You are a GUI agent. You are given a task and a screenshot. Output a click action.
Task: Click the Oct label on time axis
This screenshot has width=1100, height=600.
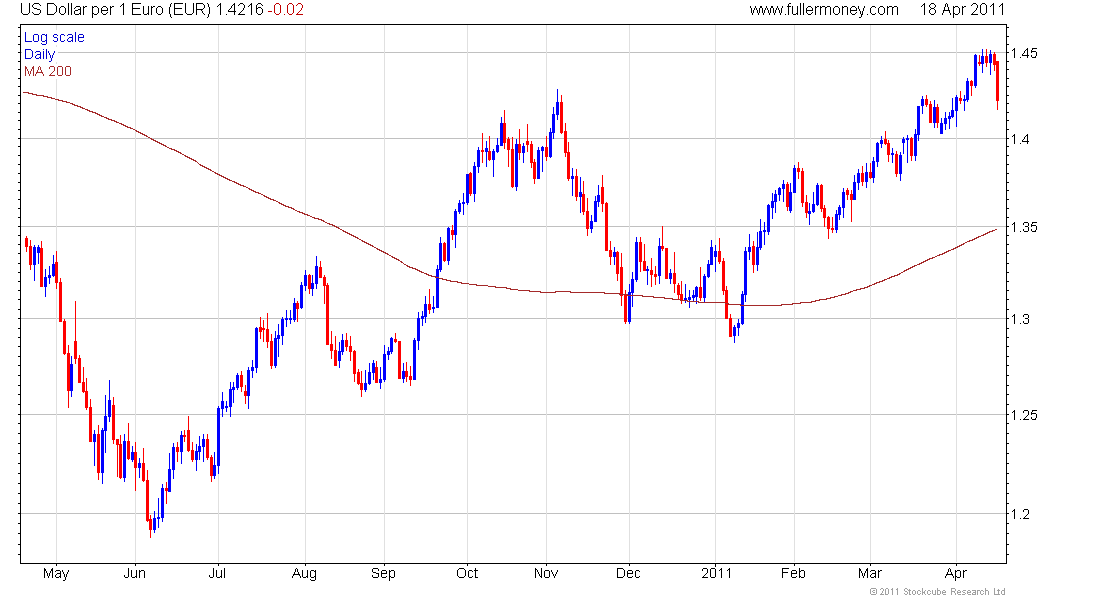point(467,573)
